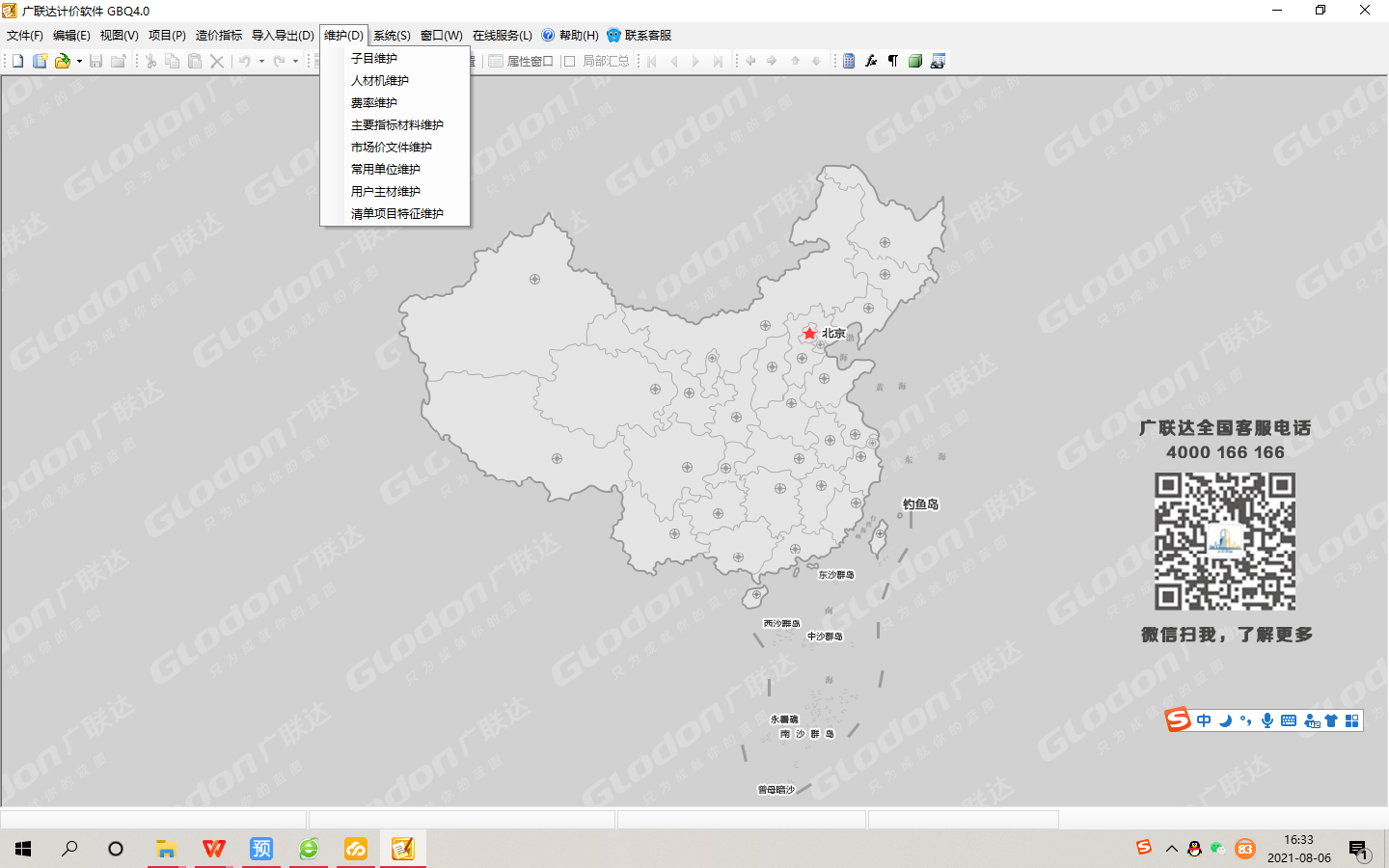The width and height of the screenshot is (1389, 868).
Task: Click the fx formula icon
Action: click(871, 61)
